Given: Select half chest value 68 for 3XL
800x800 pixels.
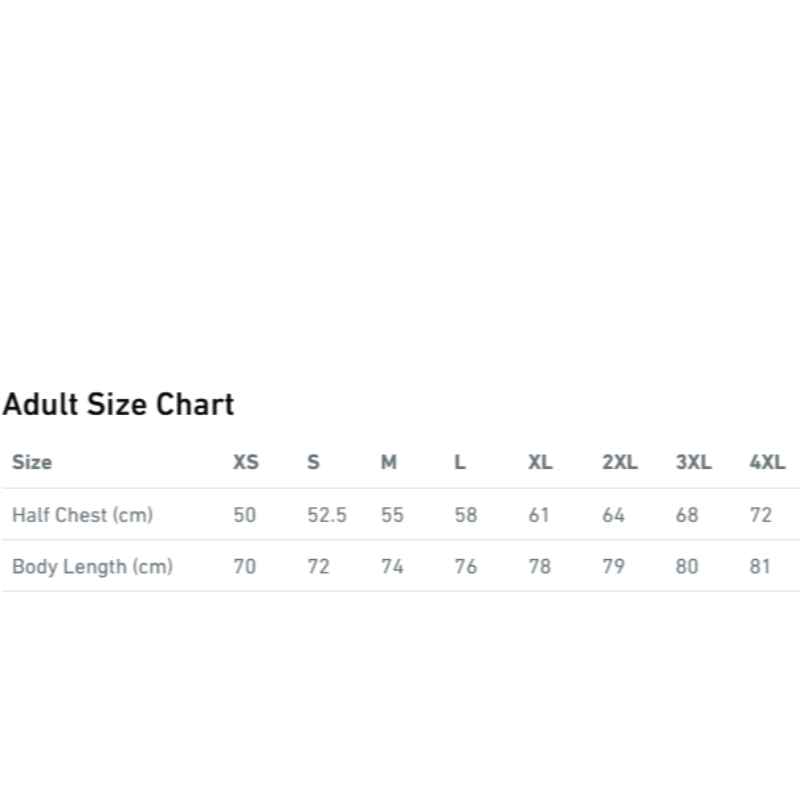Looking at the screenshot, I should click(x=687, y=515).
